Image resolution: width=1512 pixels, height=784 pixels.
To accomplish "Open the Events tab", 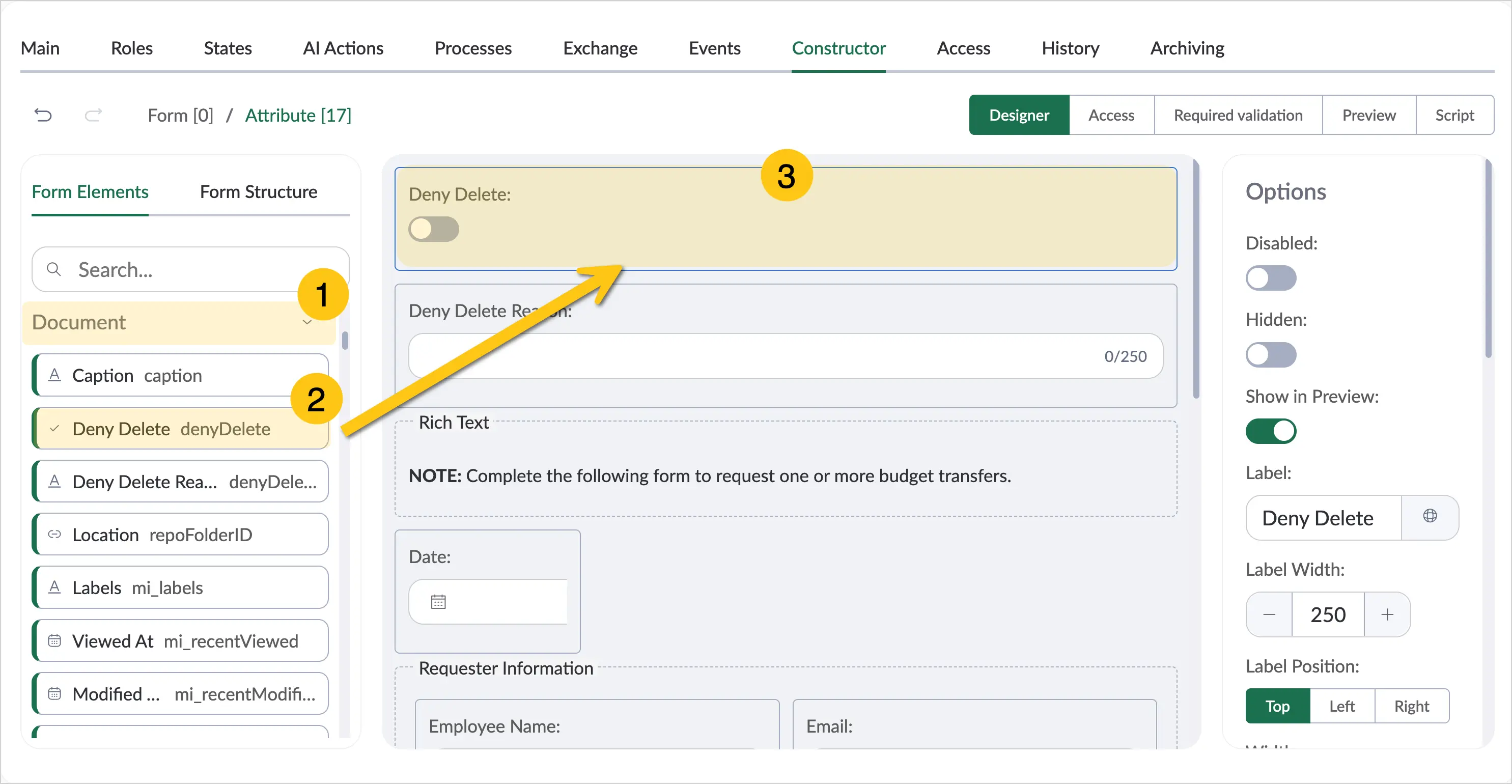I will click(714, 48).
